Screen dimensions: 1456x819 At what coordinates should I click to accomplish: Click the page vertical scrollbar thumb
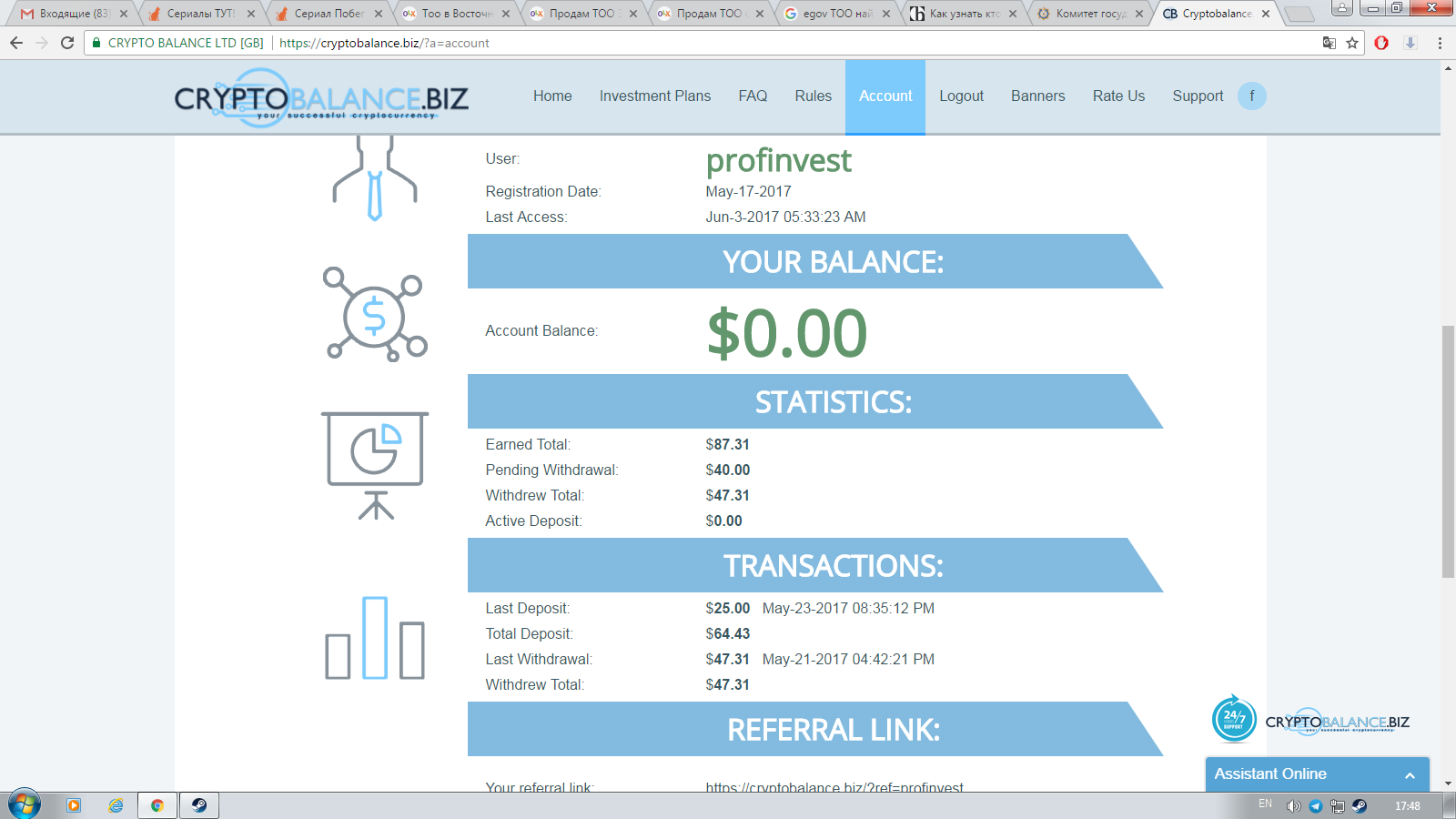[x=1448, y=450]
